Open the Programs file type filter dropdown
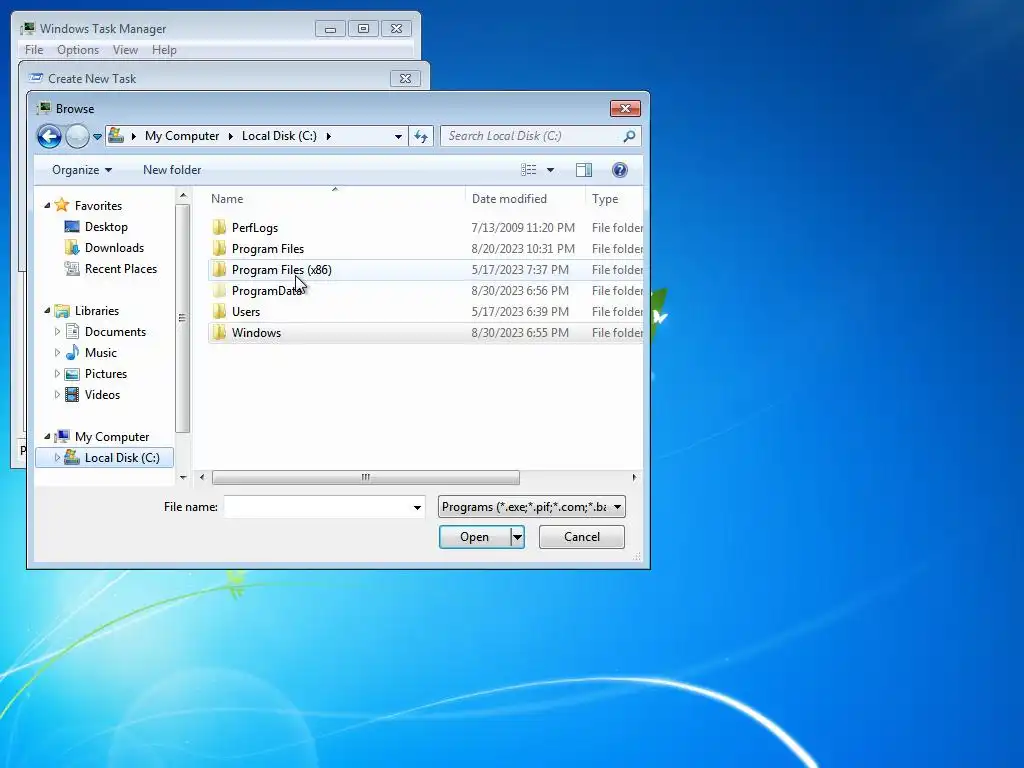Viewport: 1024px width, 768px height. tap(532, 507)
